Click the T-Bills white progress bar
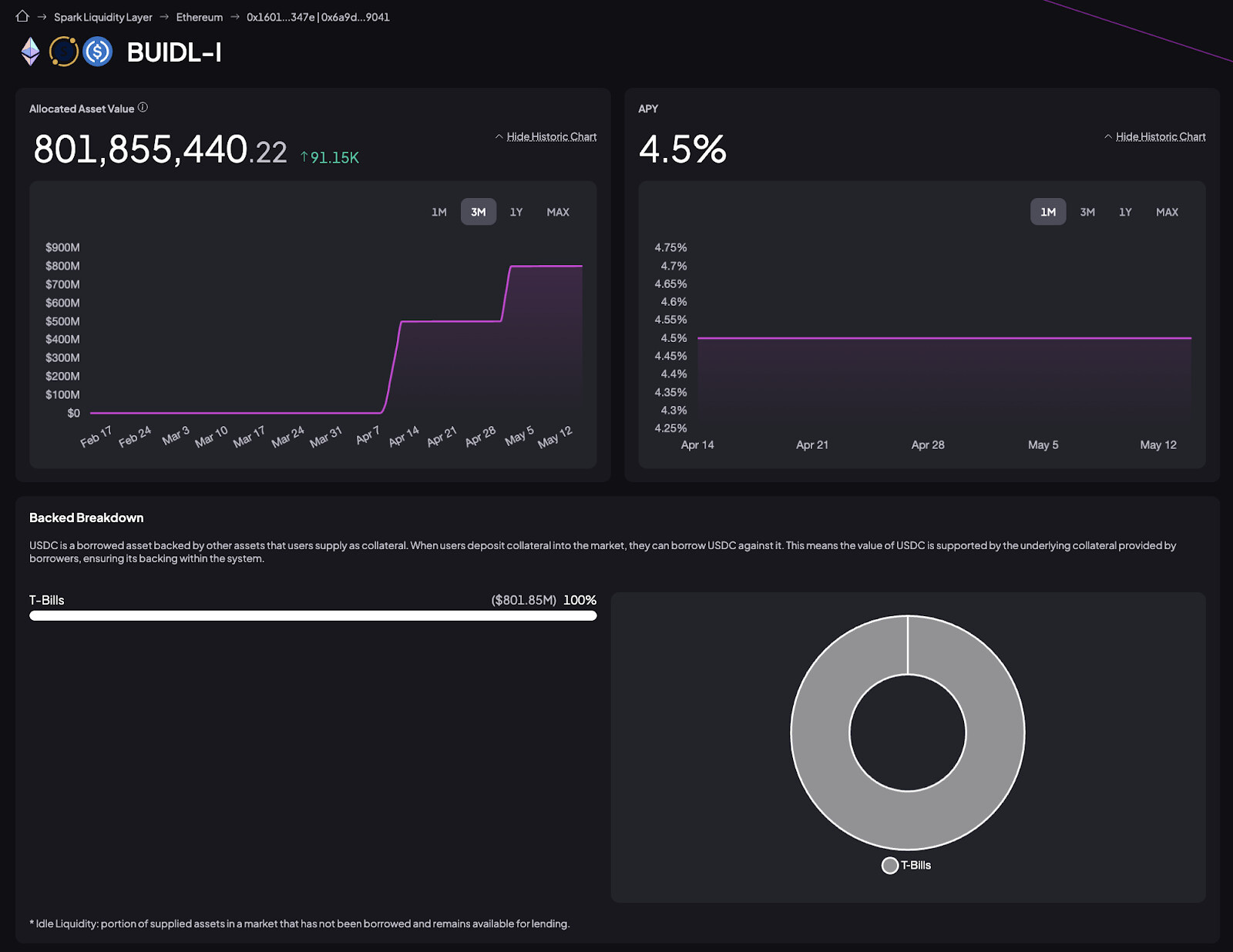The image size is (1233, 952). 313,615
